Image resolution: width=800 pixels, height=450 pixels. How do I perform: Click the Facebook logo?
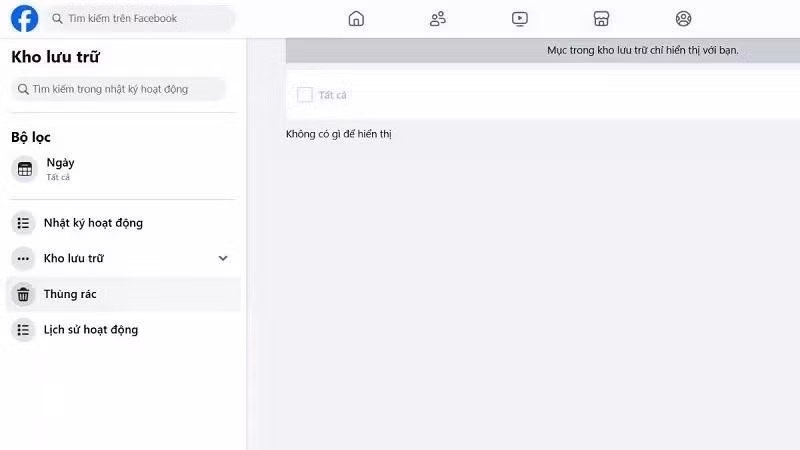24,18
